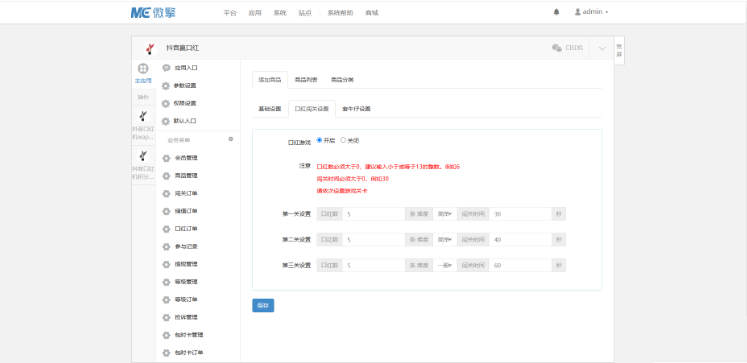Click the 闯关时间 field showing 60
Screen dimensions: 747x363
pos(520,265)
